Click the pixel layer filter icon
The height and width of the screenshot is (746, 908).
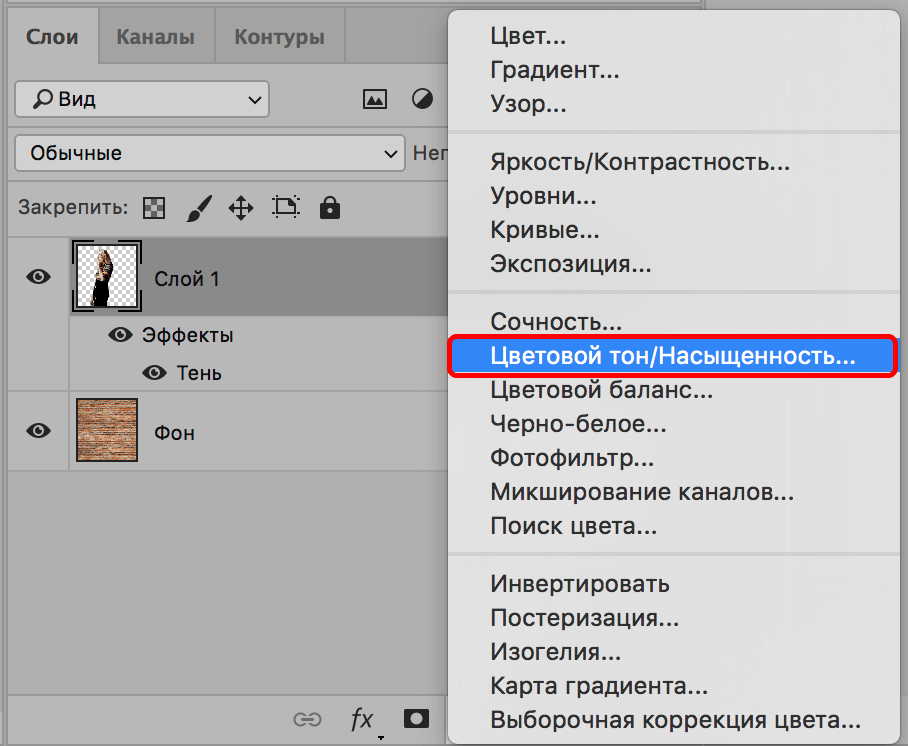tap(375, 99)
